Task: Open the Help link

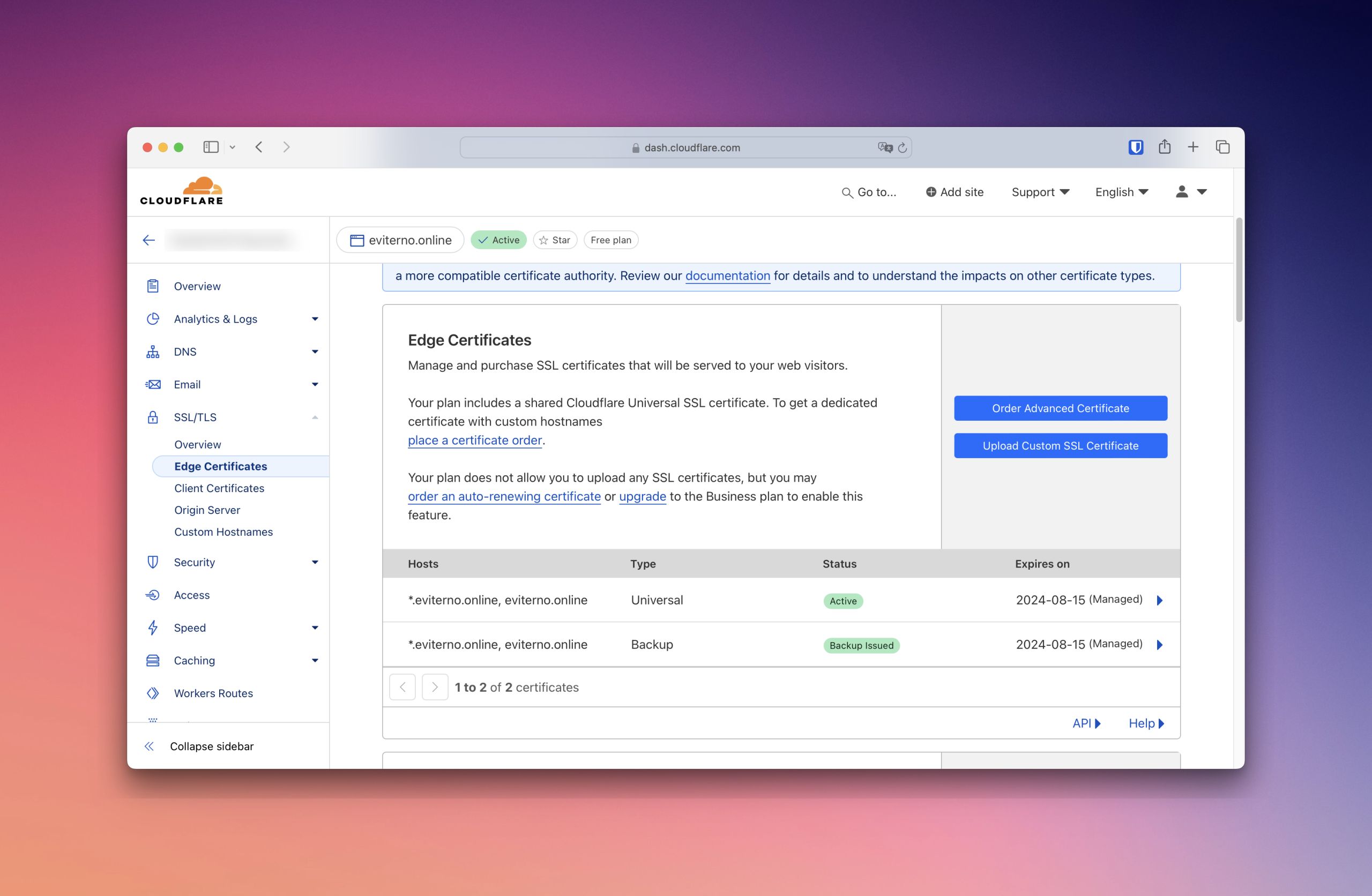Action: (1146, 723)
